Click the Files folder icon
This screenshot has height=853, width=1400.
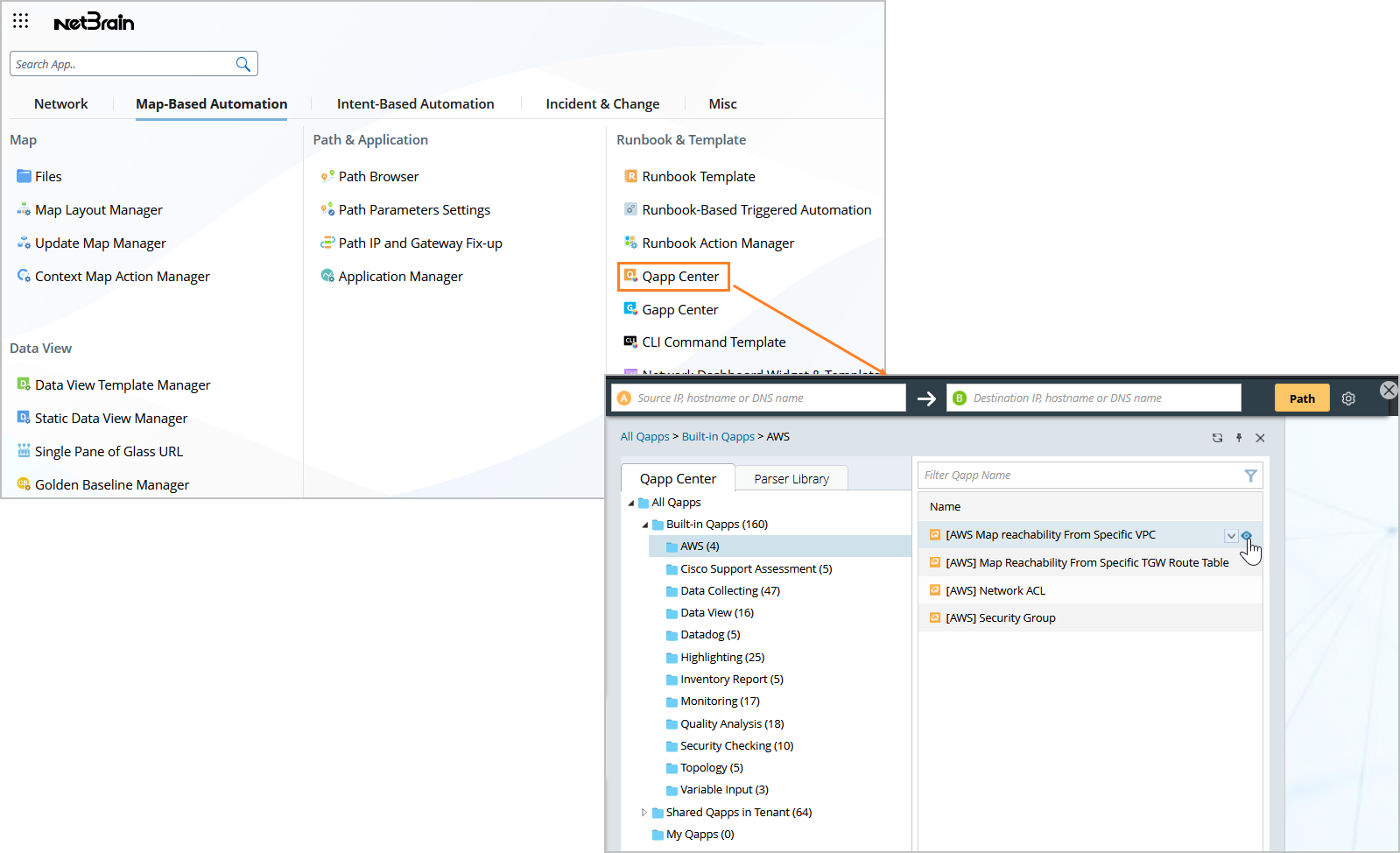(24, 176)
